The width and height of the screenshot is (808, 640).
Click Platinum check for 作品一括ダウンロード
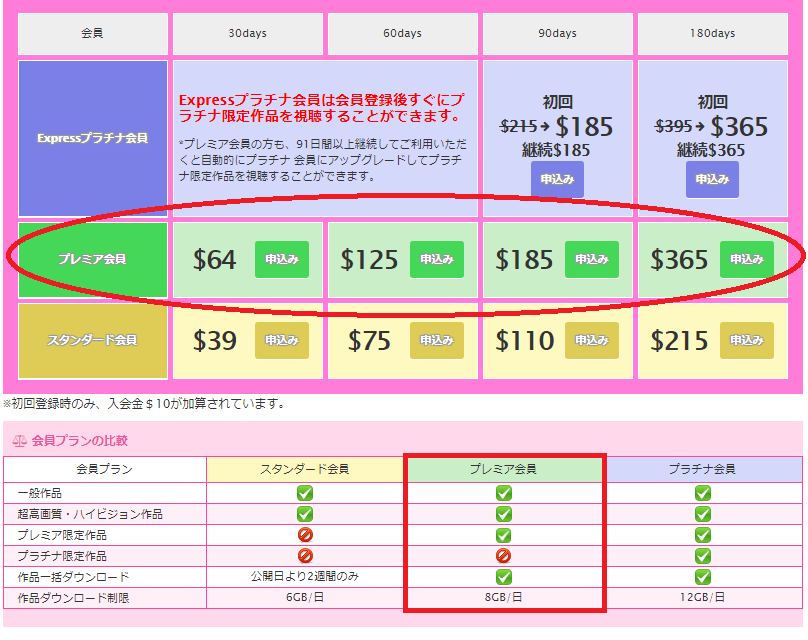703,577
